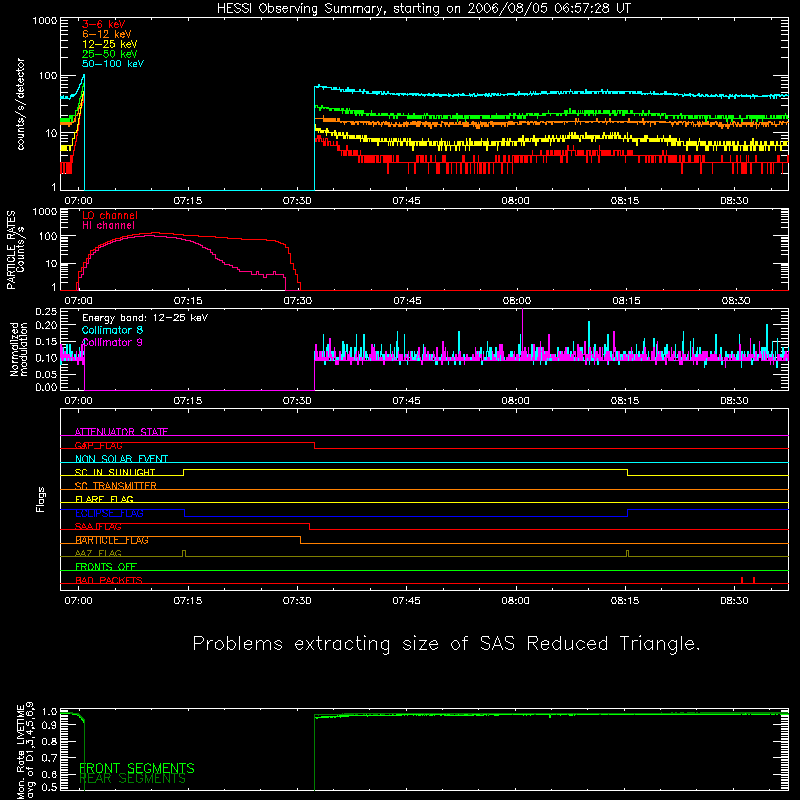Select the FRONT SEGMENTS legend label
The height and width of the screenshot is (800, 800).
(x=137, y=768)
